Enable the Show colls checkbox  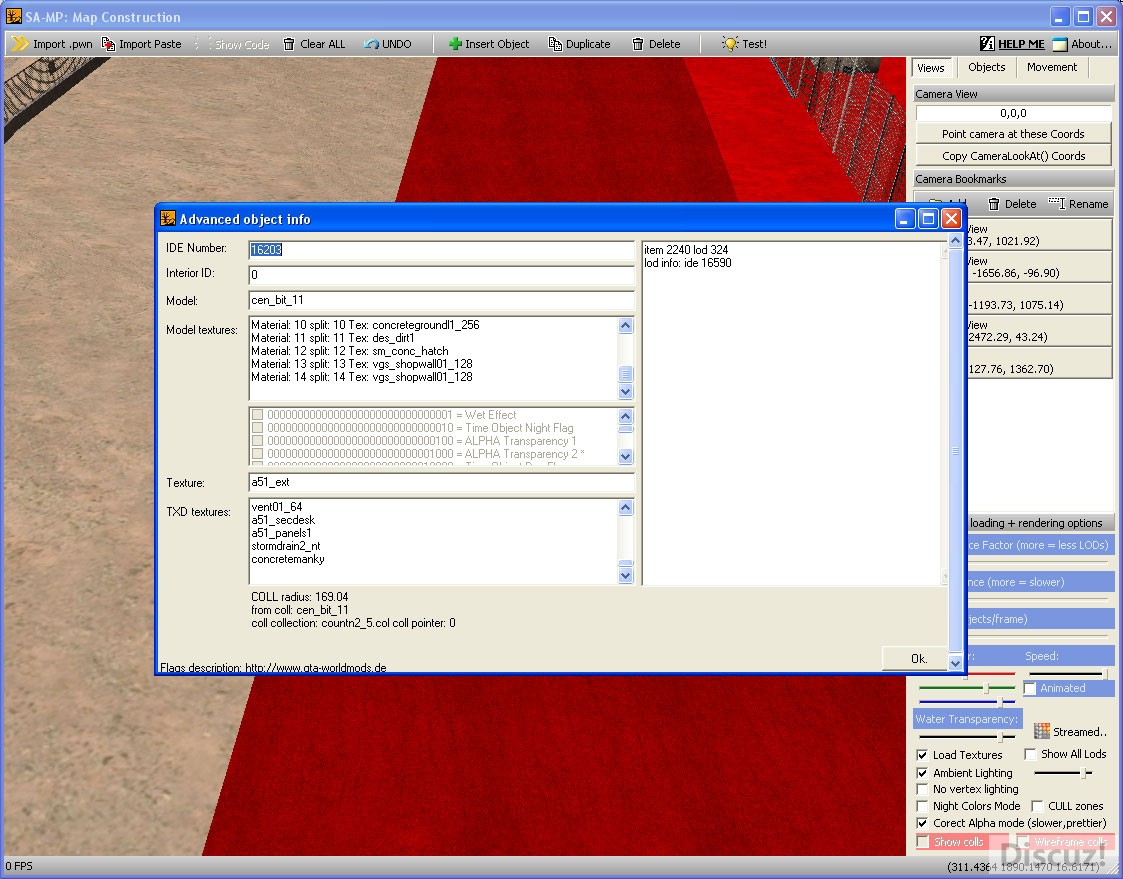coord(922,842)
